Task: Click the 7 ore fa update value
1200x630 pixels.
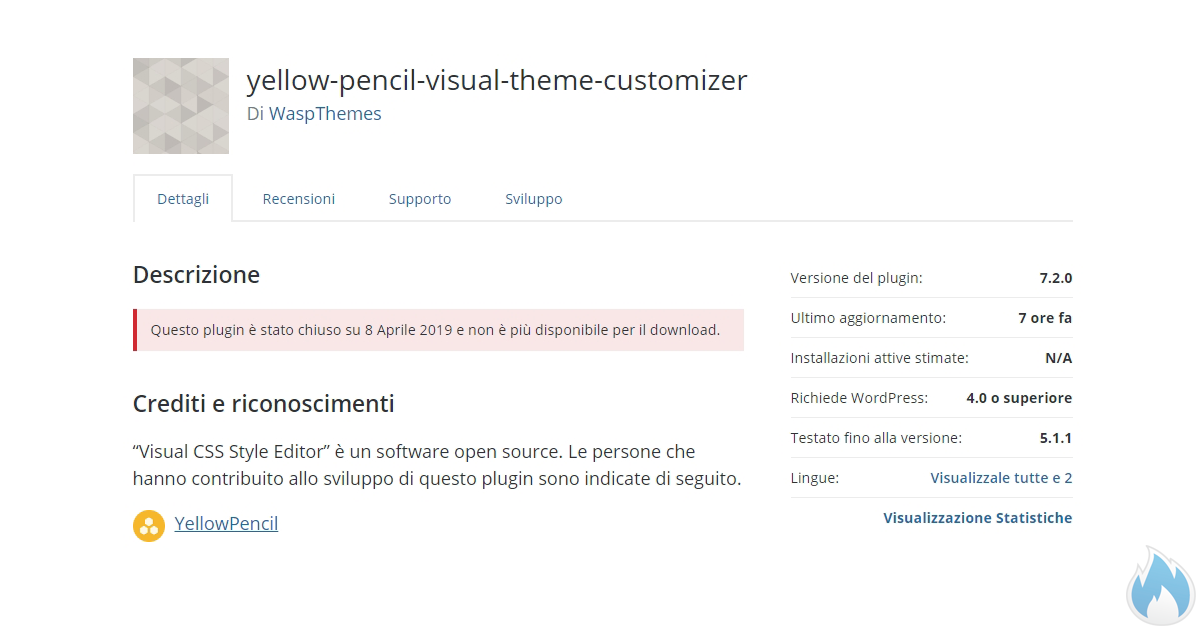Action: point(1045,318)
